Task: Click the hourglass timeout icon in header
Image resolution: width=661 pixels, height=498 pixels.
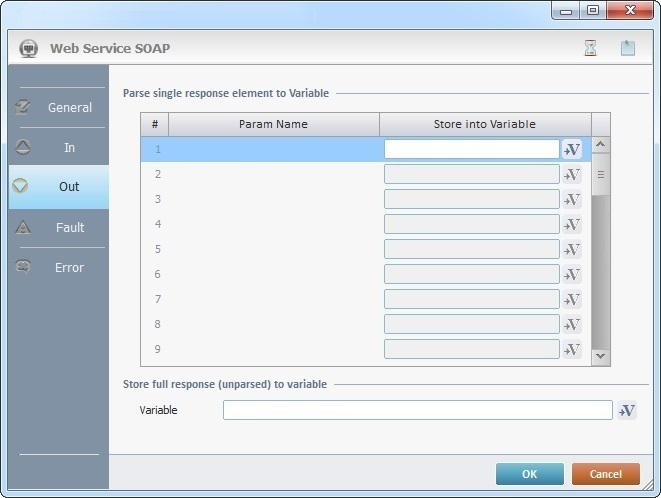Action: click(x=590, y=48)
